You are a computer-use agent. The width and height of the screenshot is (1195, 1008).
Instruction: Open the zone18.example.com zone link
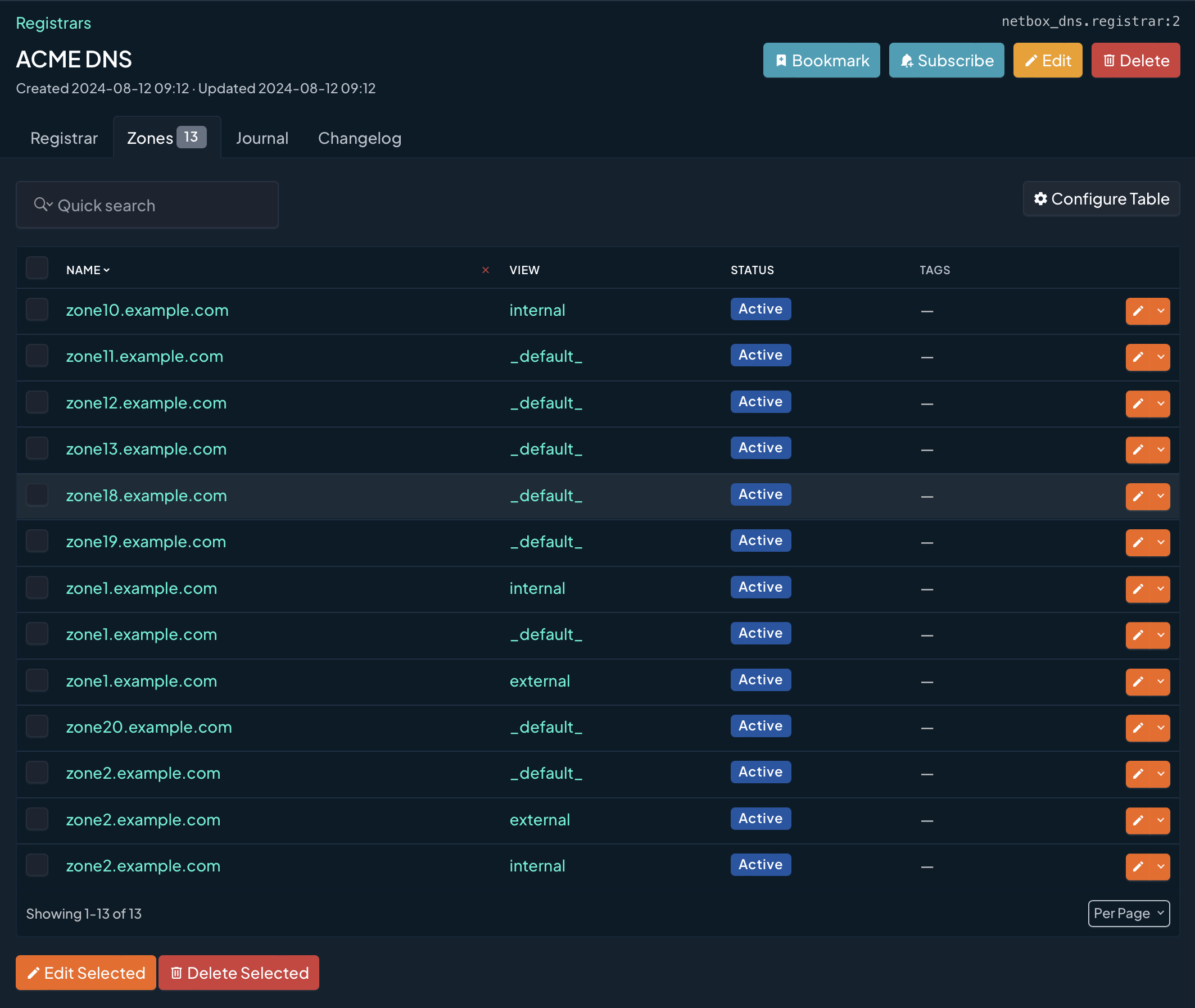(x=146, y=496)
